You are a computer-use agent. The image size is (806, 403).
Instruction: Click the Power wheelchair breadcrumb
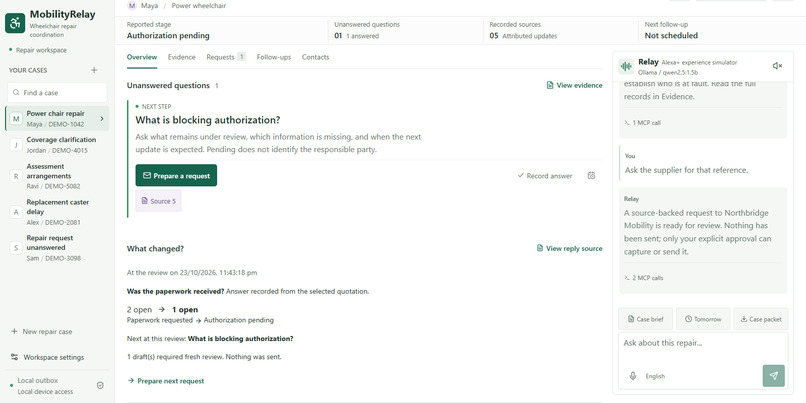click(x=198, y=6)
